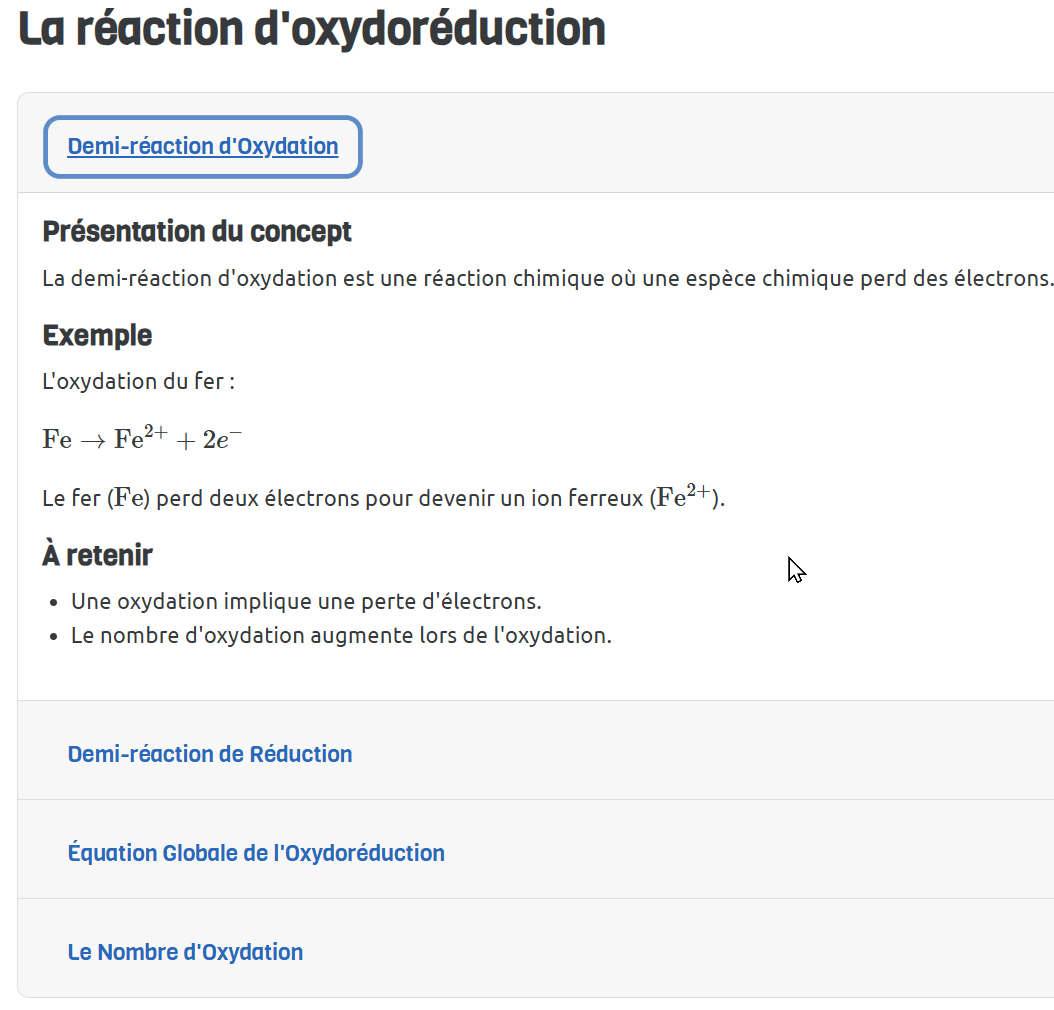The height and width of the screenshot is (1010, 1054).
Task: Open the Le Nombre d'Oxydation section
Action: click(185, 952)
